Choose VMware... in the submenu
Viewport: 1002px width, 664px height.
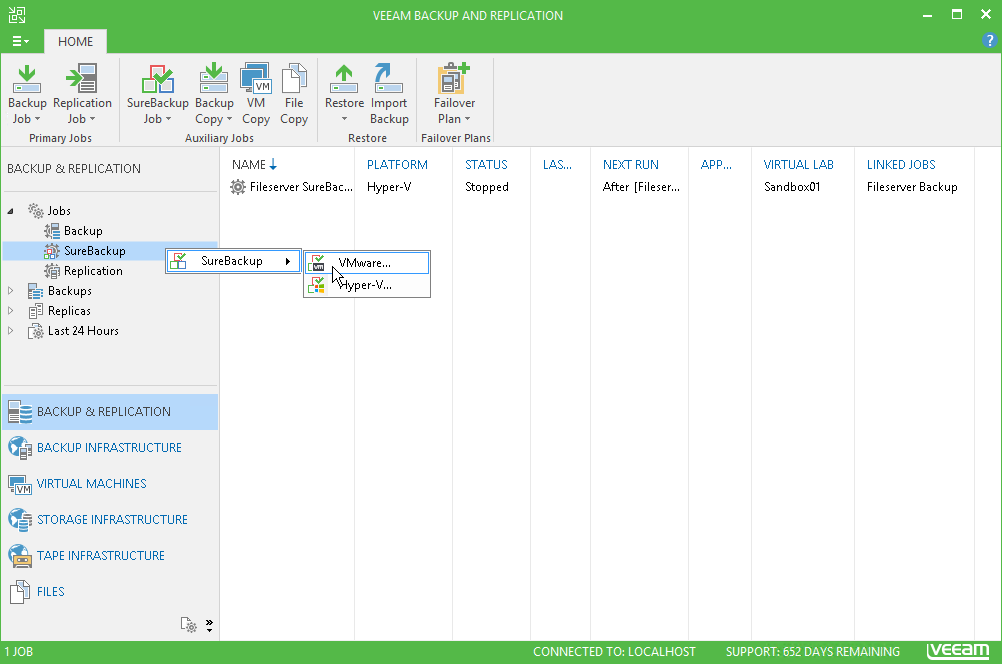coord(367,263)
